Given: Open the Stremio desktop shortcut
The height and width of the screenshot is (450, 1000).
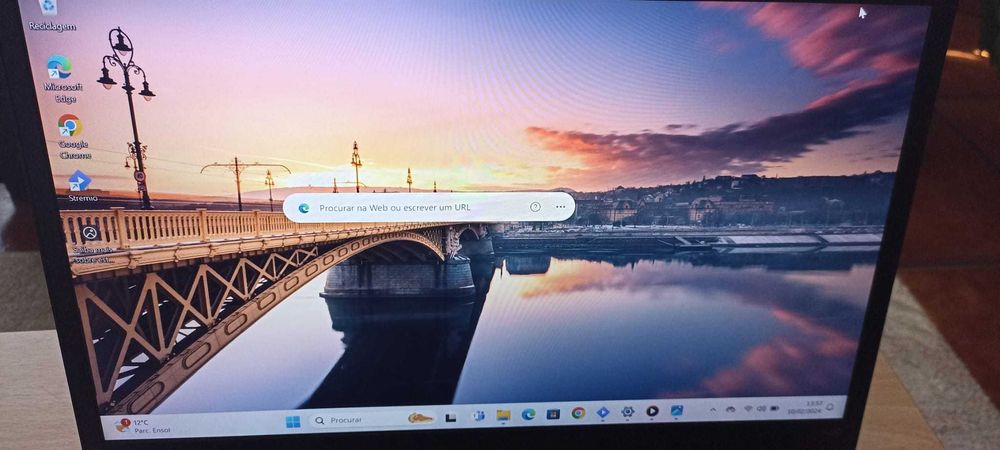Looking at the screenshot, I should point(82,185).
